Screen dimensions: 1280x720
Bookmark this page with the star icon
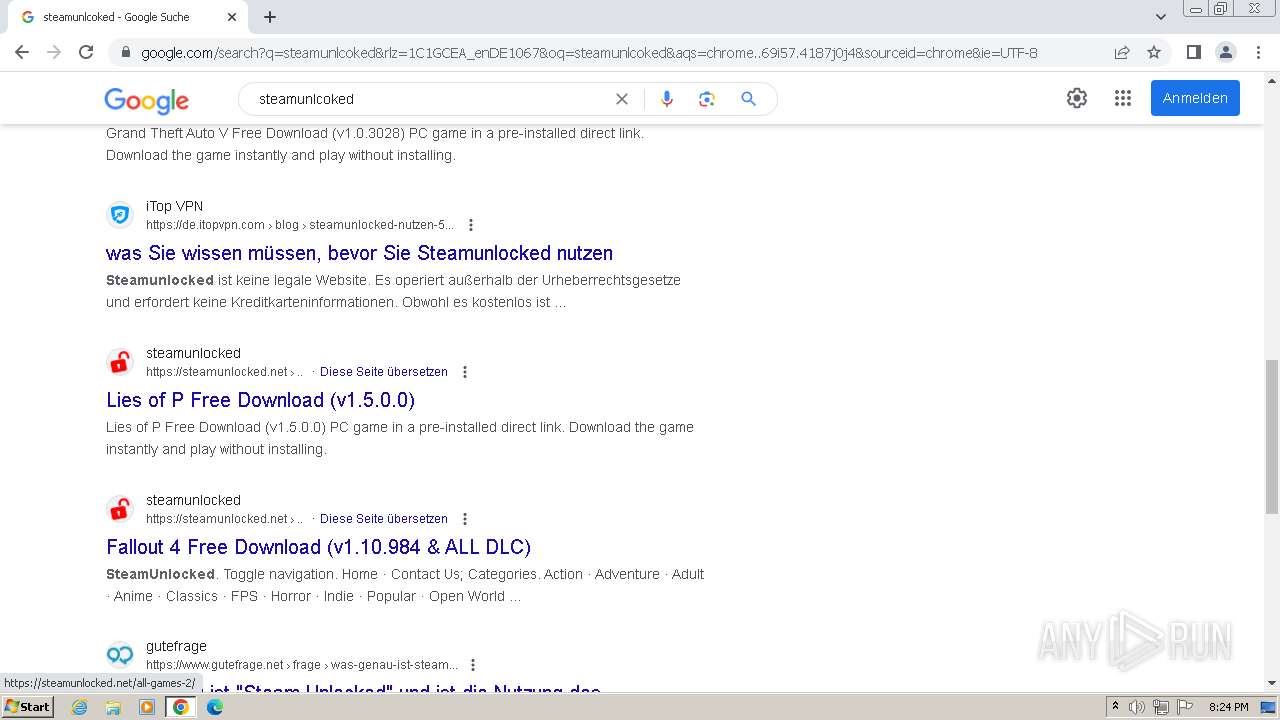click(x=1154, y=52)
